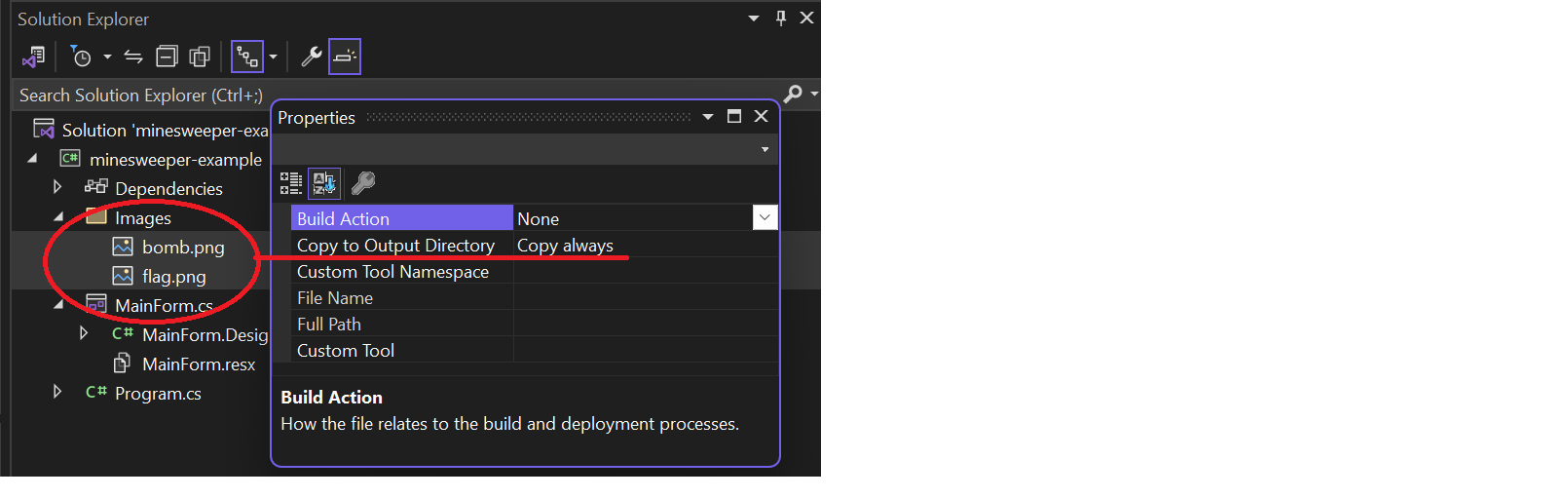Click the 'Copy always' value
The width and height of the screenshot is (1568, 498).
(565, 246)
